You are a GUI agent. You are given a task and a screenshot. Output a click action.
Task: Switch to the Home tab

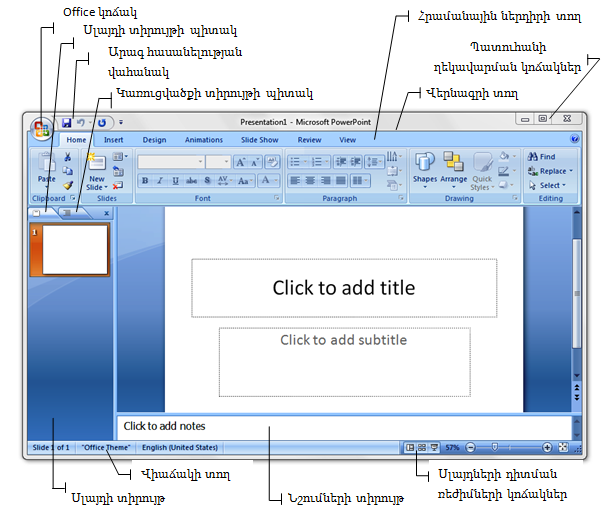(76, 140)
